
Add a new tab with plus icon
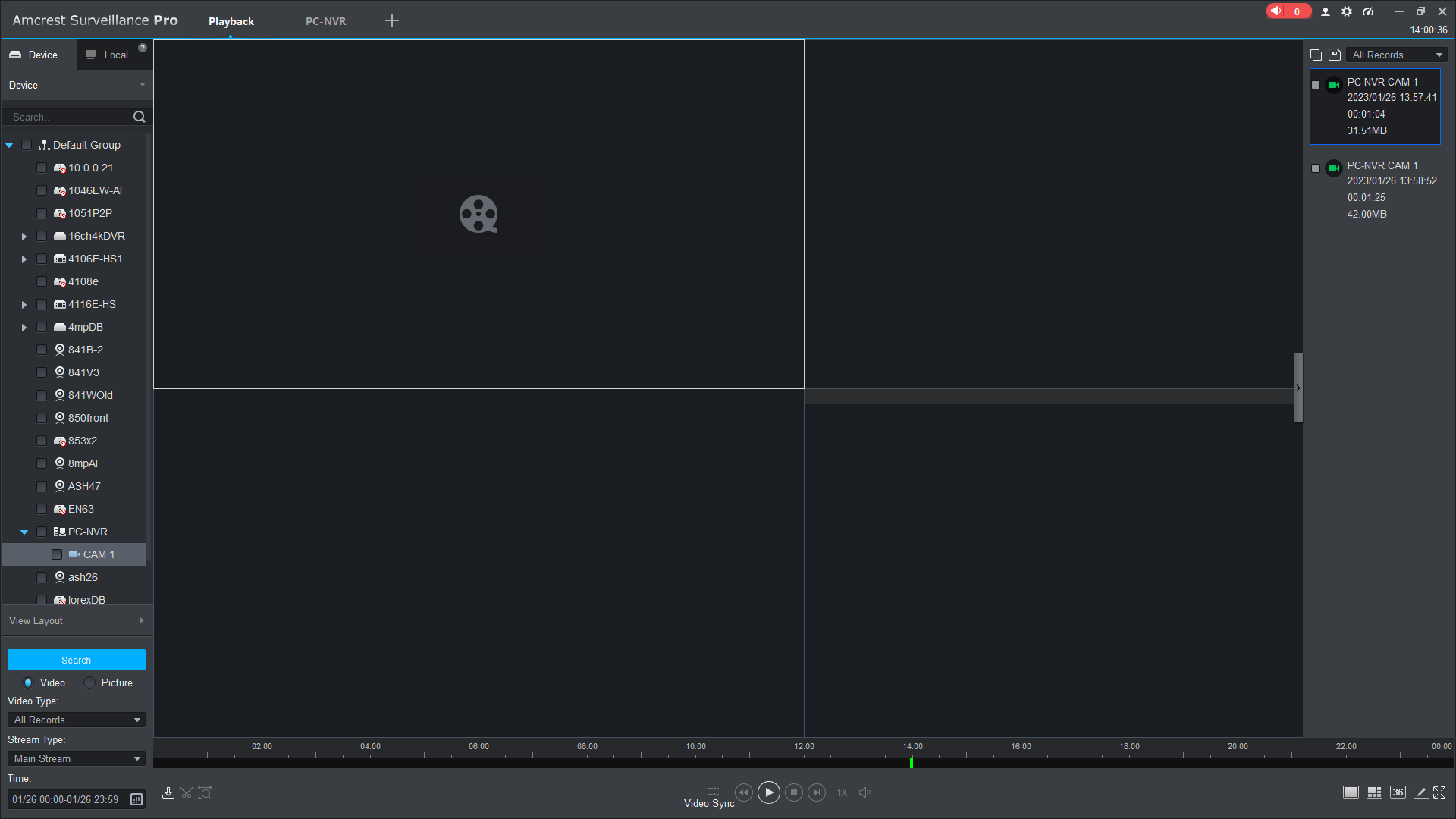click(x=392, y=20)
